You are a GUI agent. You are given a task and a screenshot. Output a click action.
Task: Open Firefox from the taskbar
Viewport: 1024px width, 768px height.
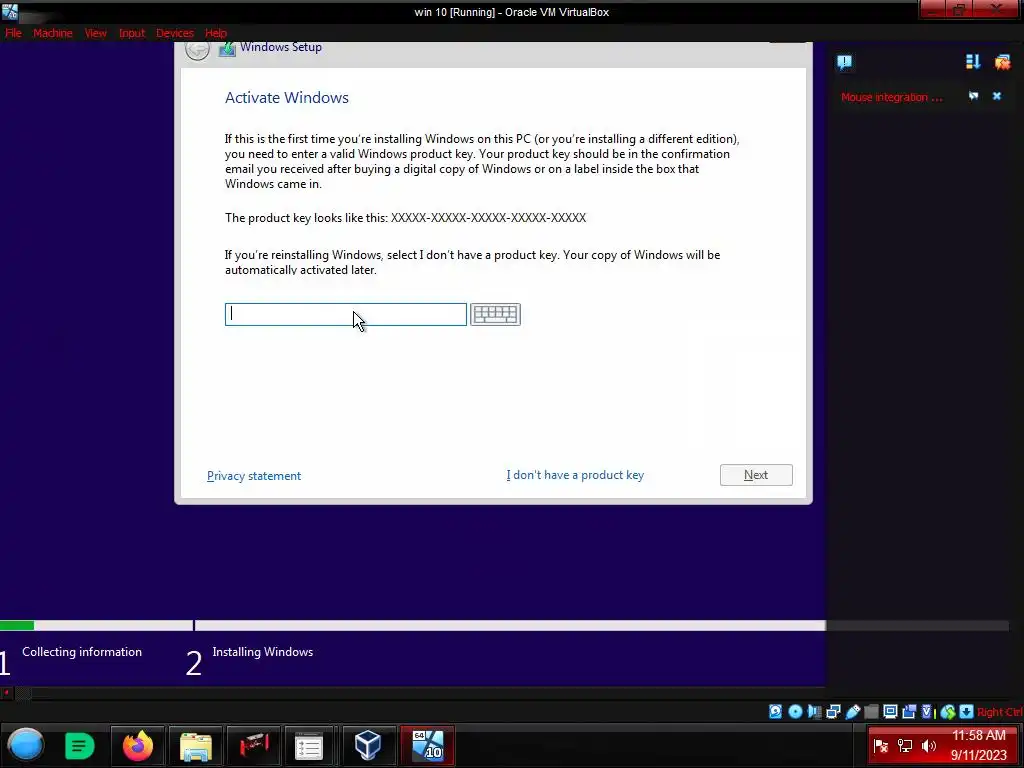pyautogui.click(x=138, y=746)
